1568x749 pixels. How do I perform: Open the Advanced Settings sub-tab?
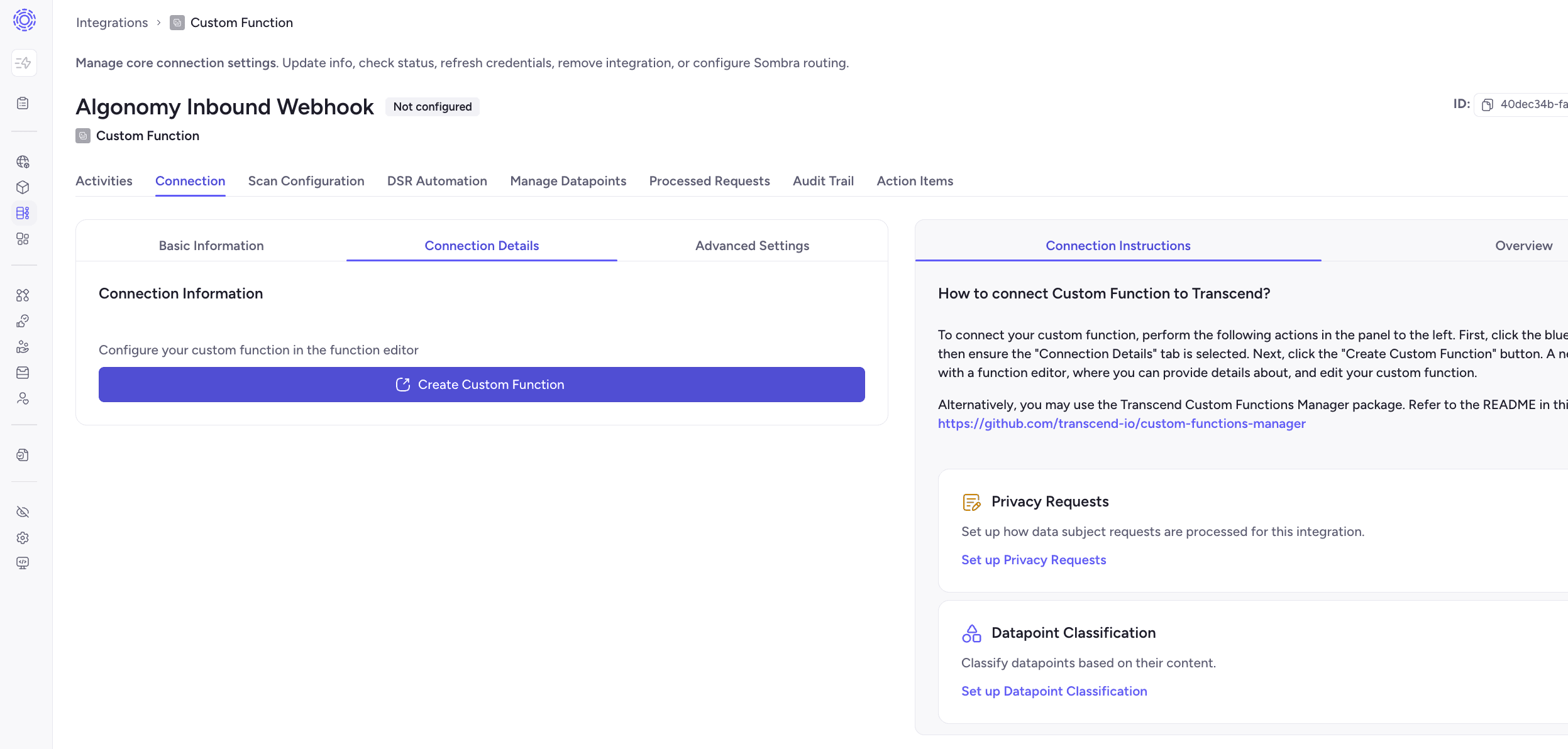coord(752,246)
